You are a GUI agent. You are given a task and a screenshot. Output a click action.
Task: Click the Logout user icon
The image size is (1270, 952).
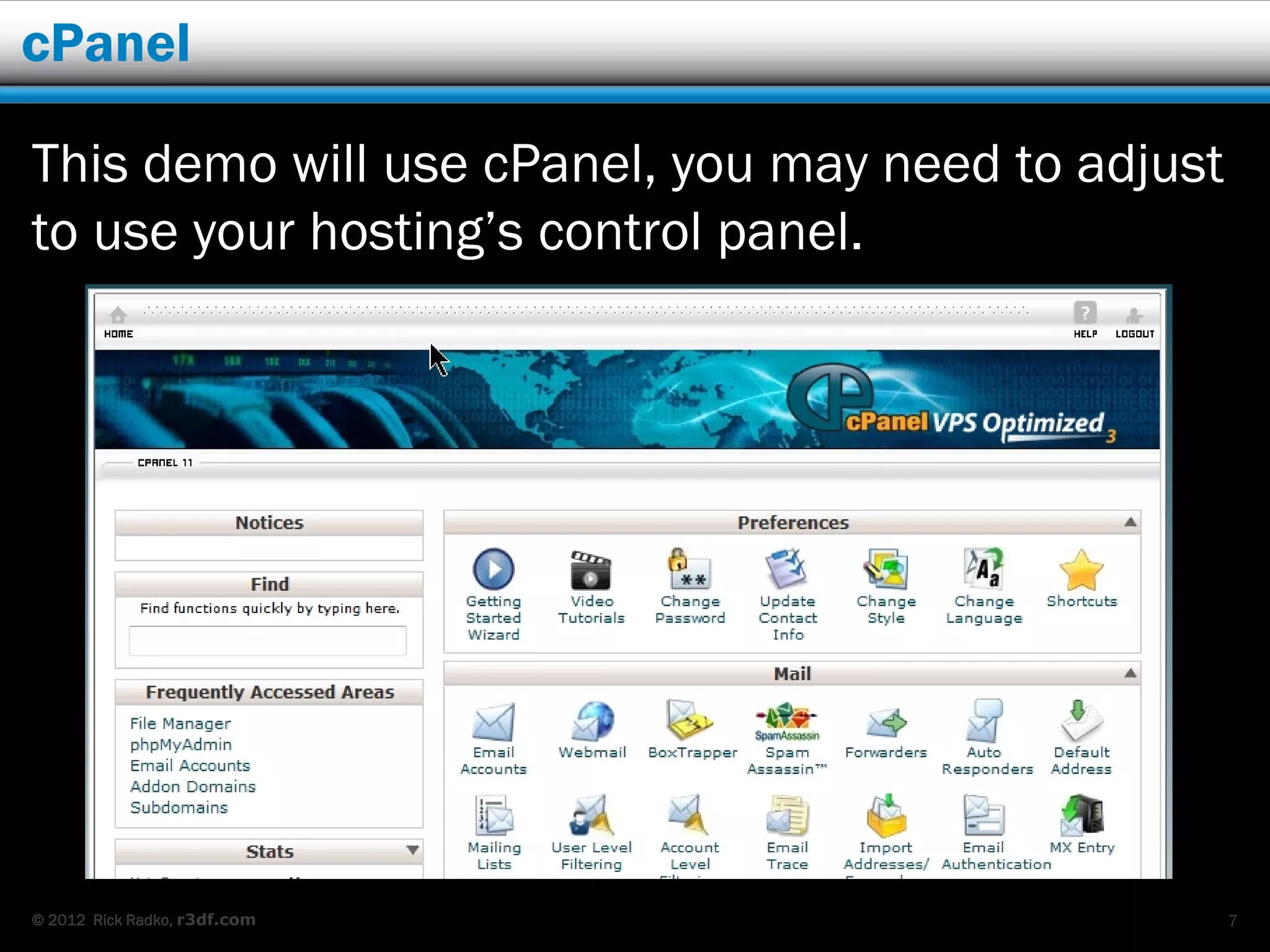tap(1134, 315)
